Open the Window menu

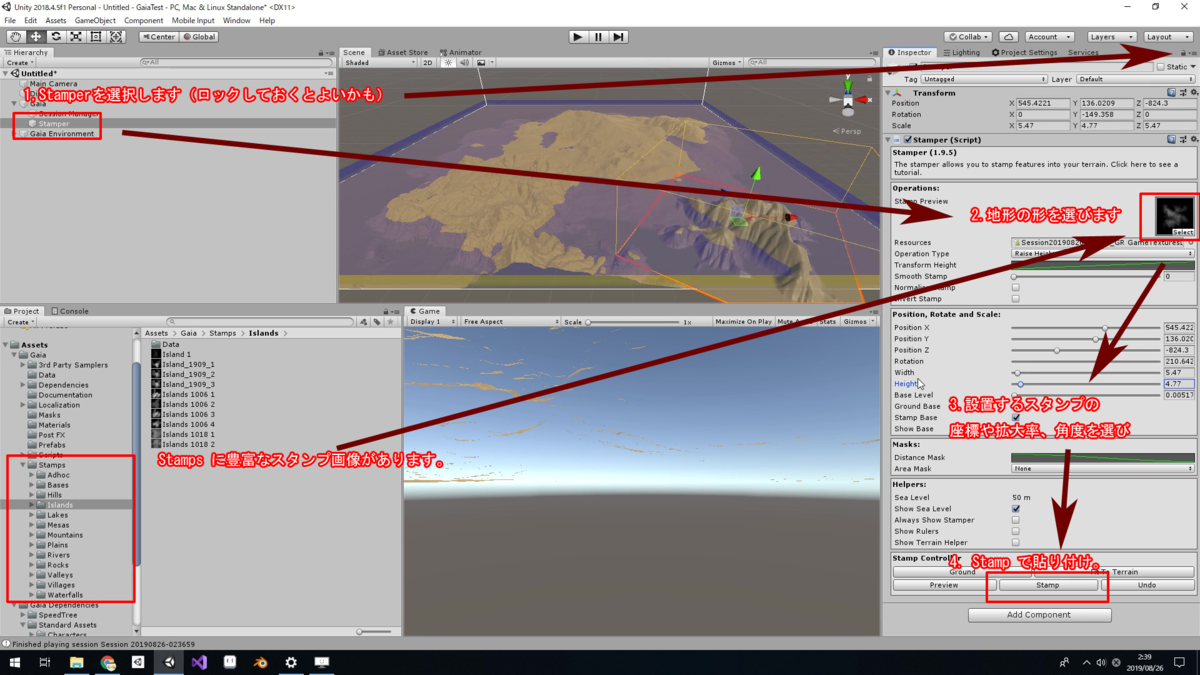(237, 20)
